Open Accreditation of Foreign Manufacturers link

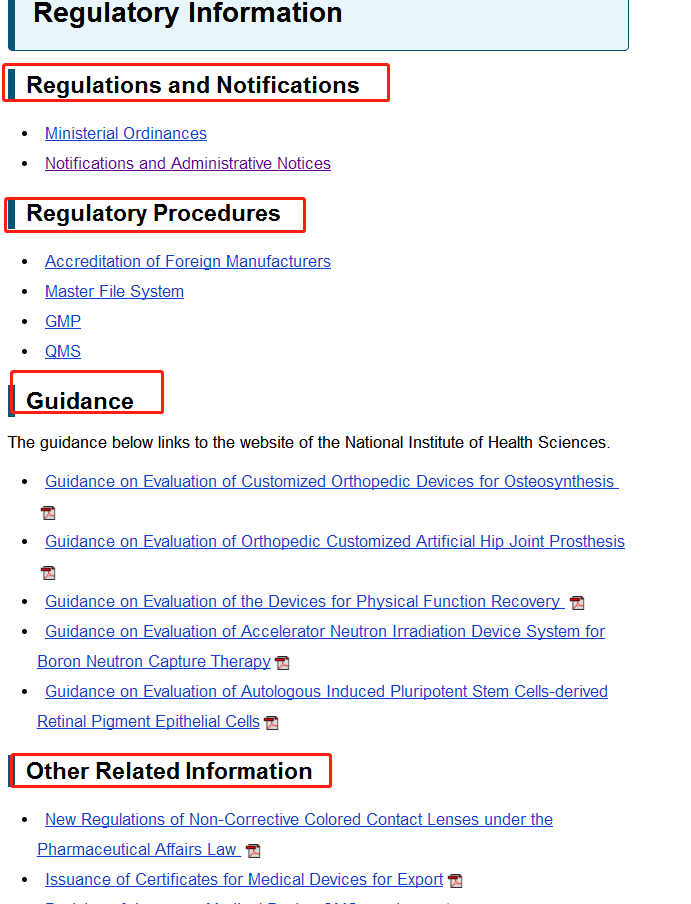tap(188, 261)
